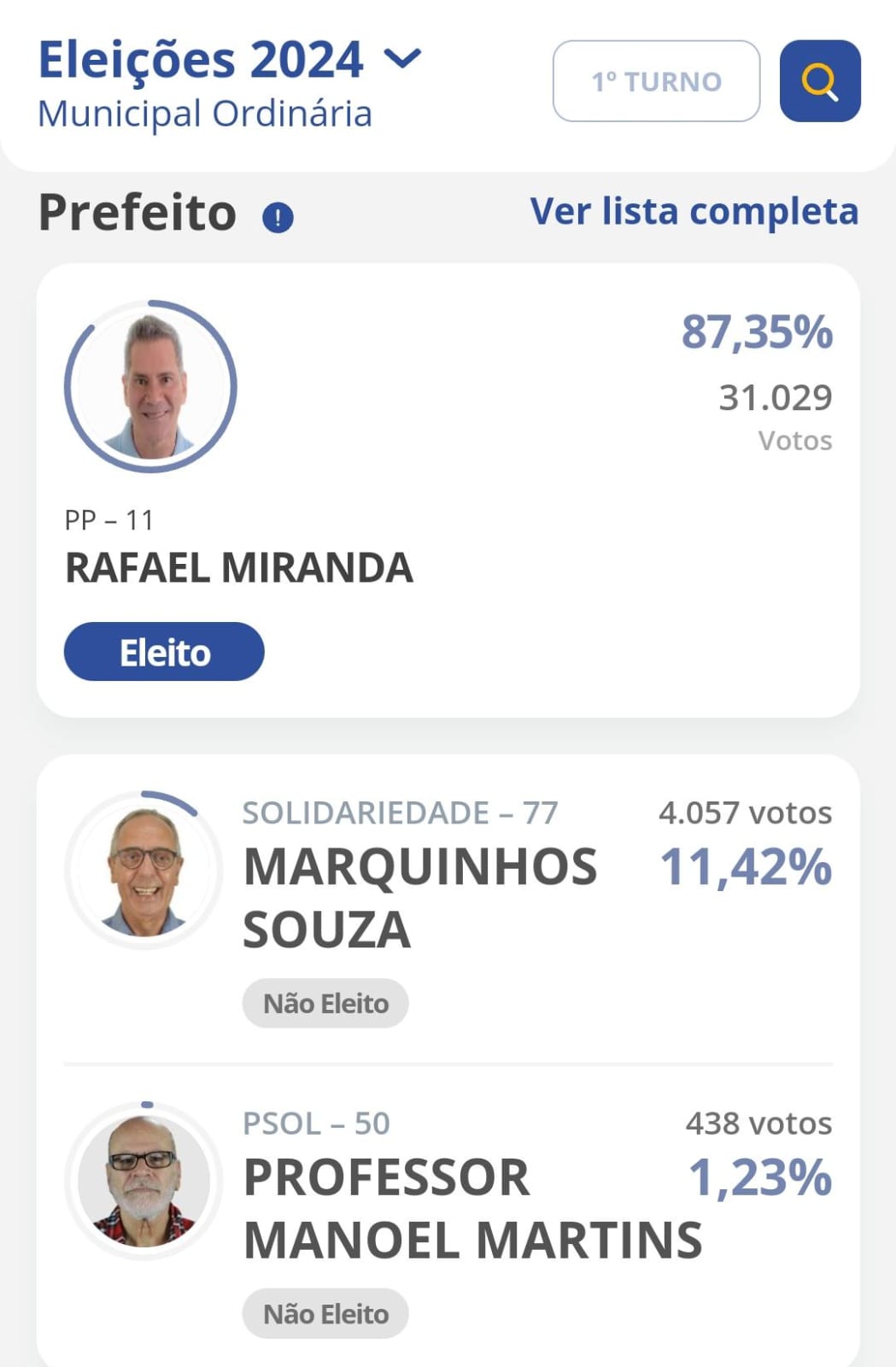Select PROFESSOR MANOEL MARTINS candidate name

472,1208
